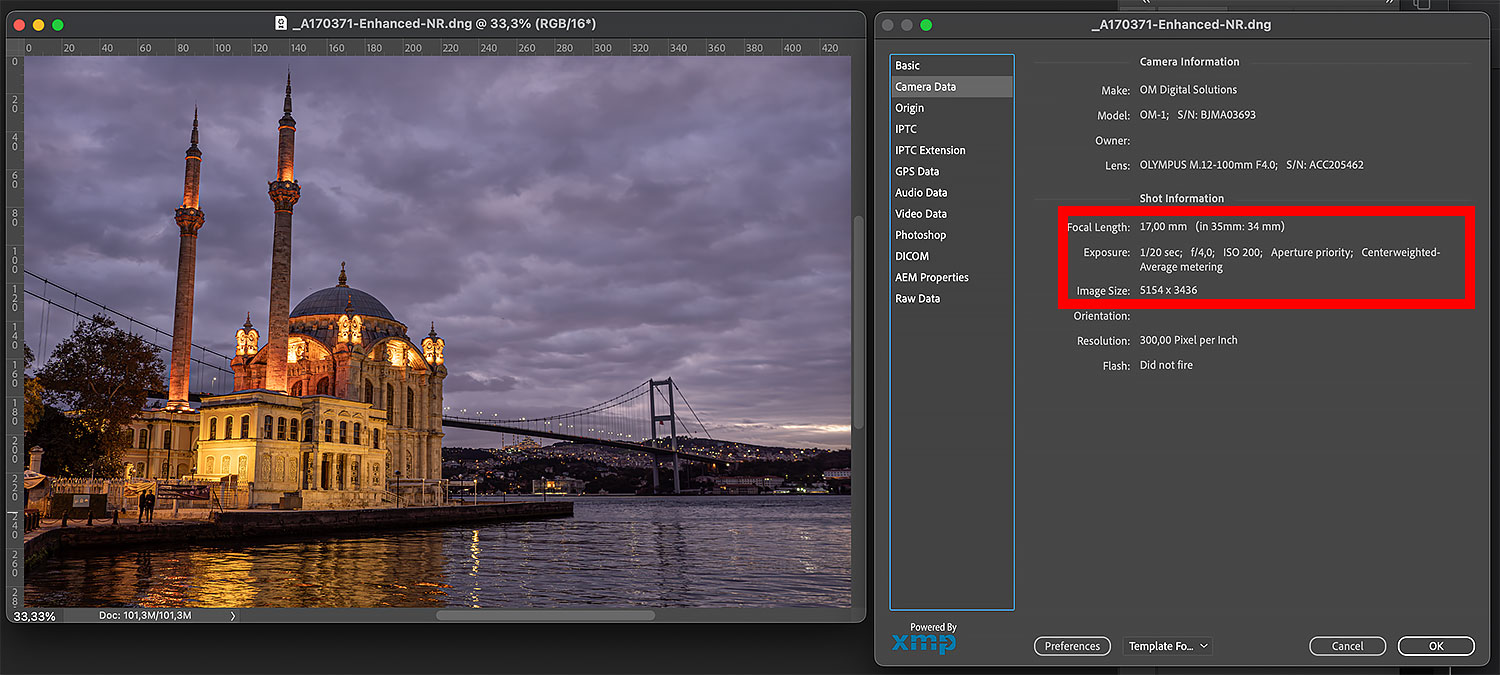Click the 33,33% zoom level field
The width and height of the screenshot is (1500, 675).
34,616
